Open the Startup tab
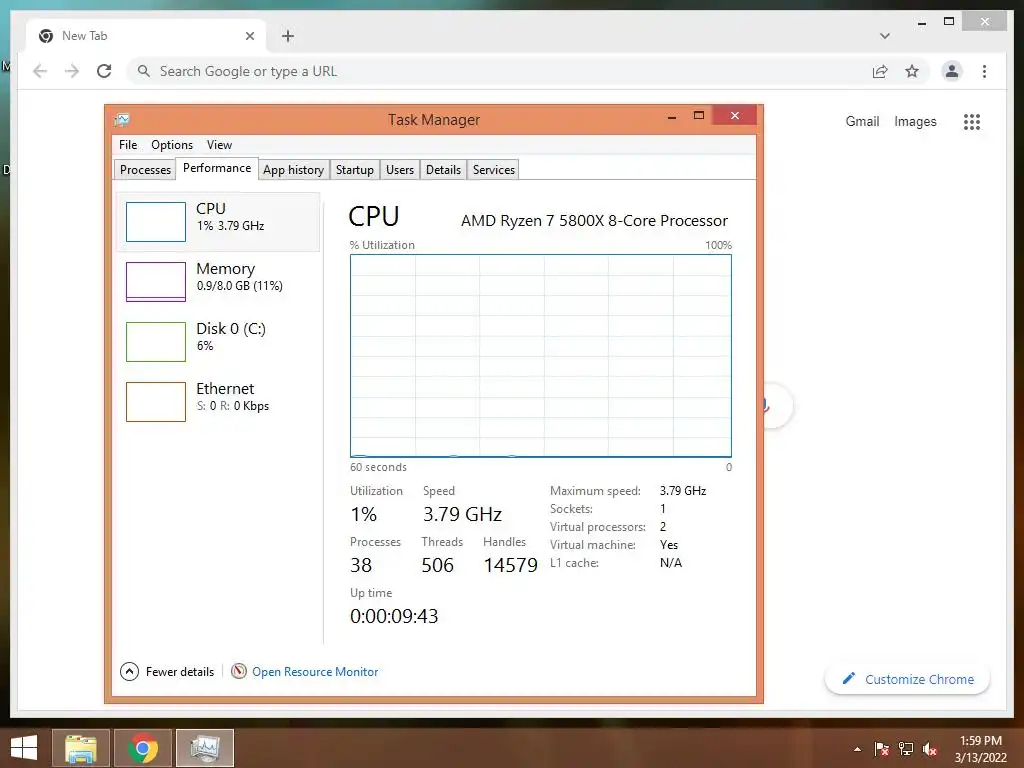The image size is (1024, 768). click(x=355, y=170)
